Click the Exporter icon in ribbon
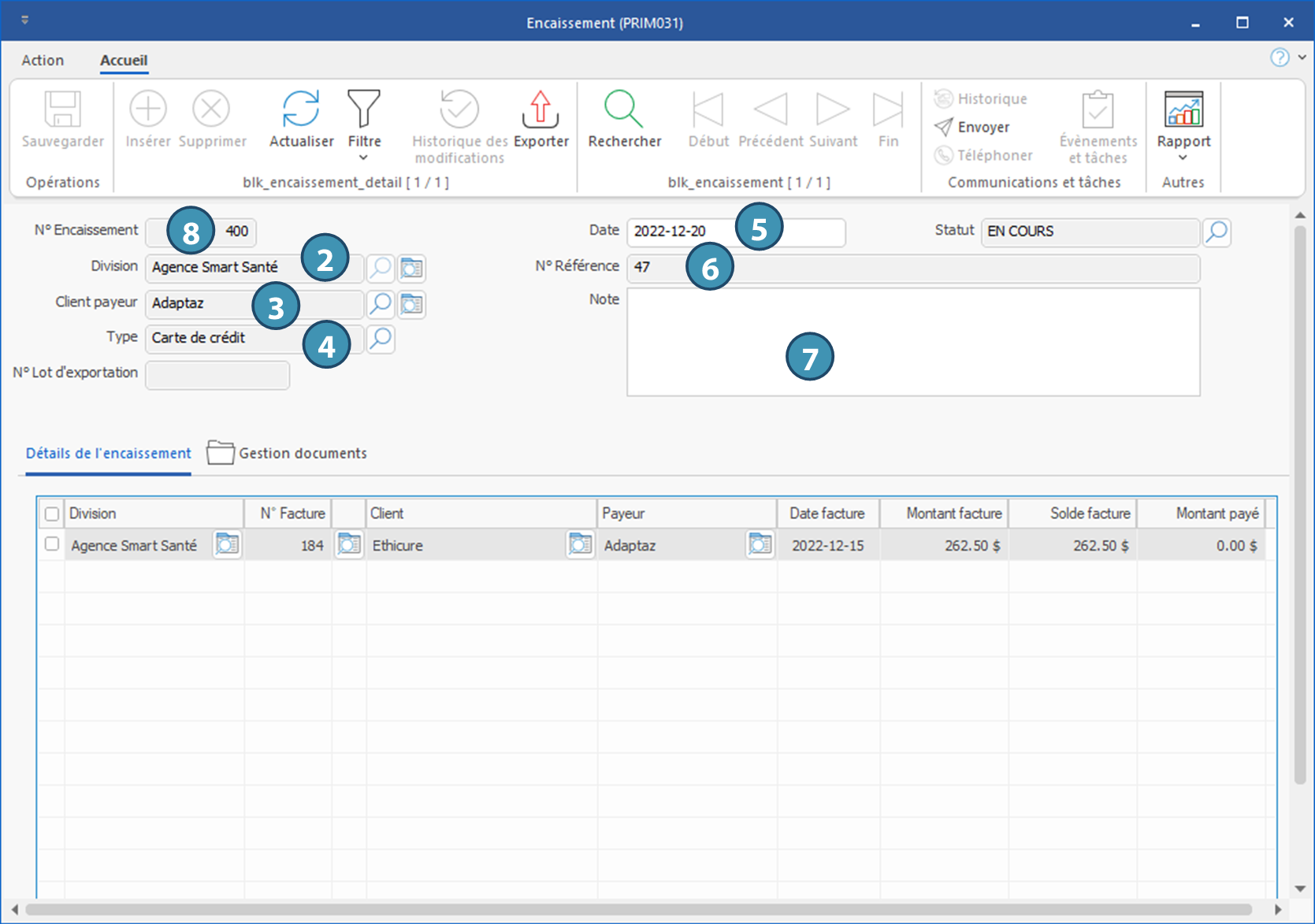The image size is (1315, 924). (x=540, y=109)
